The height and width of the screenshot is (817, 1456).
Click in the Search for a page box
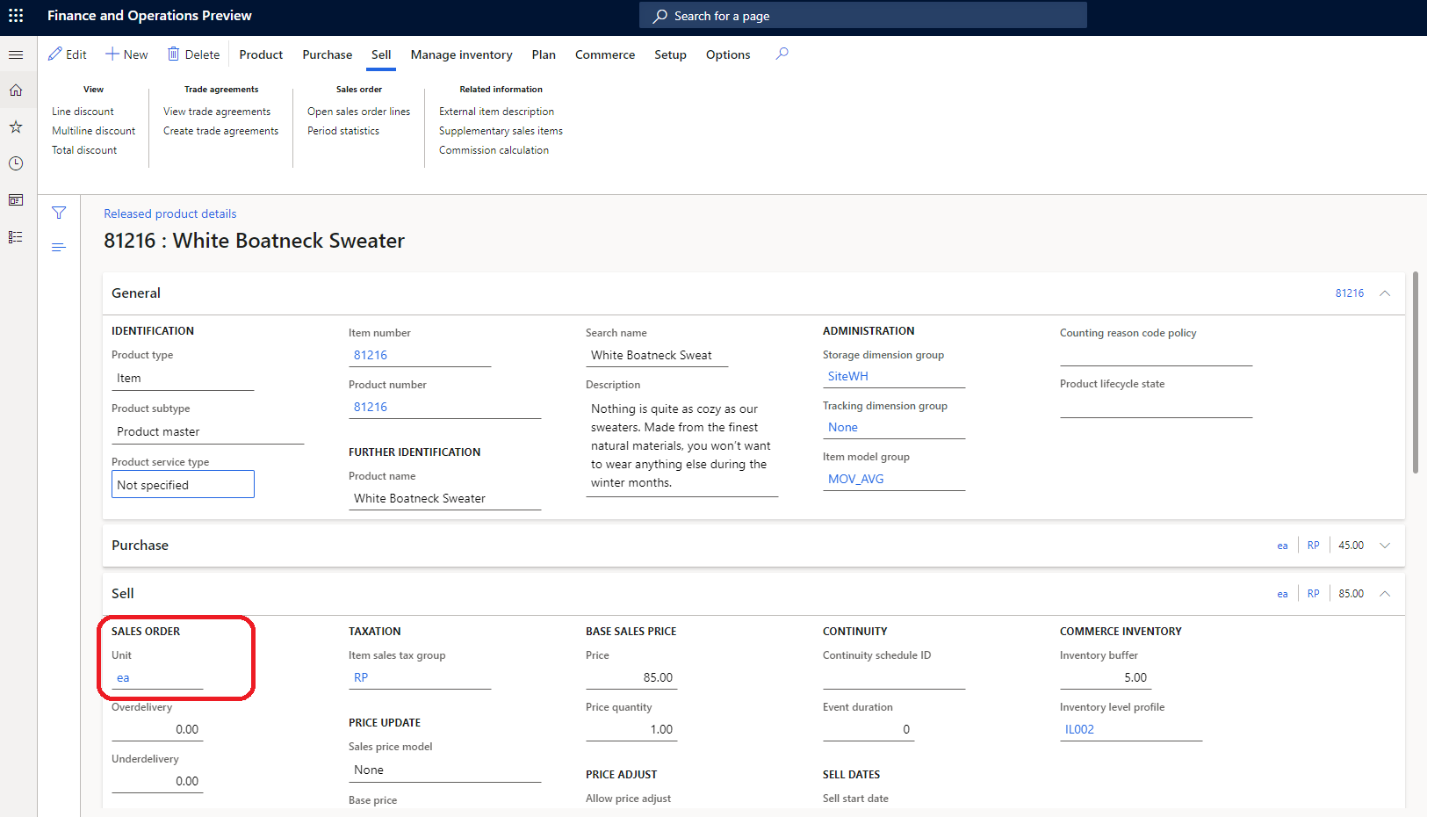tap(863, 16)
